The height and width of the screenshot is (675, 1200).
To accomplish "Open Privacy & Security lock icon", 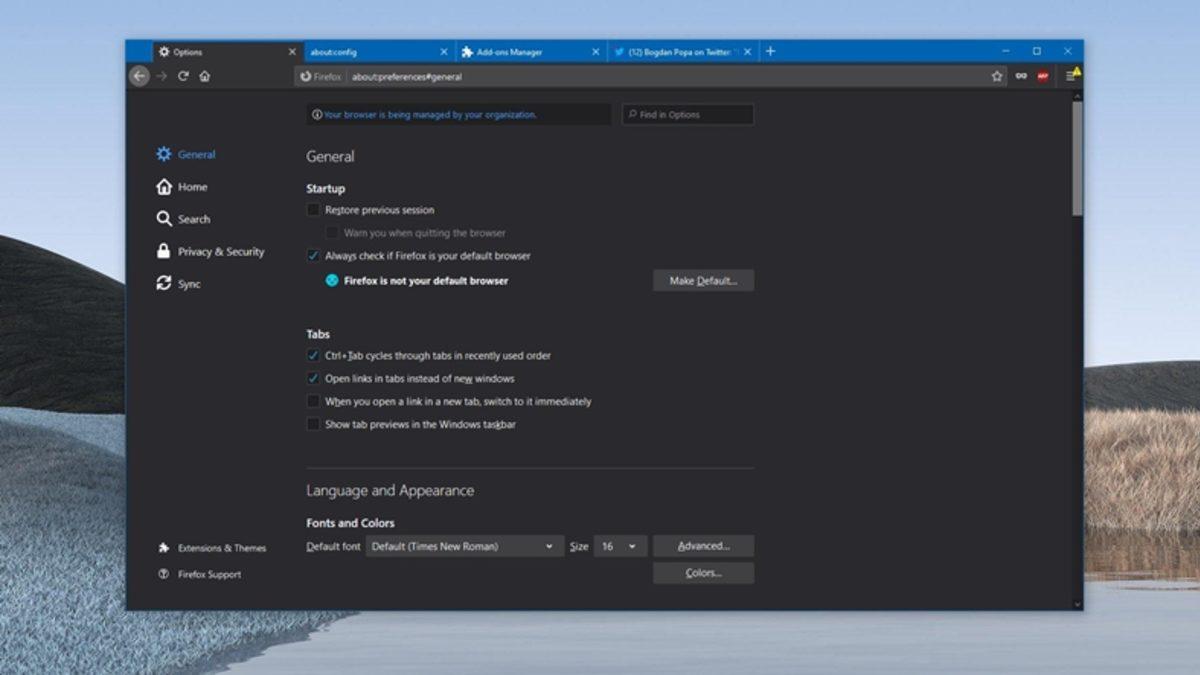I will tap(163, 251).
